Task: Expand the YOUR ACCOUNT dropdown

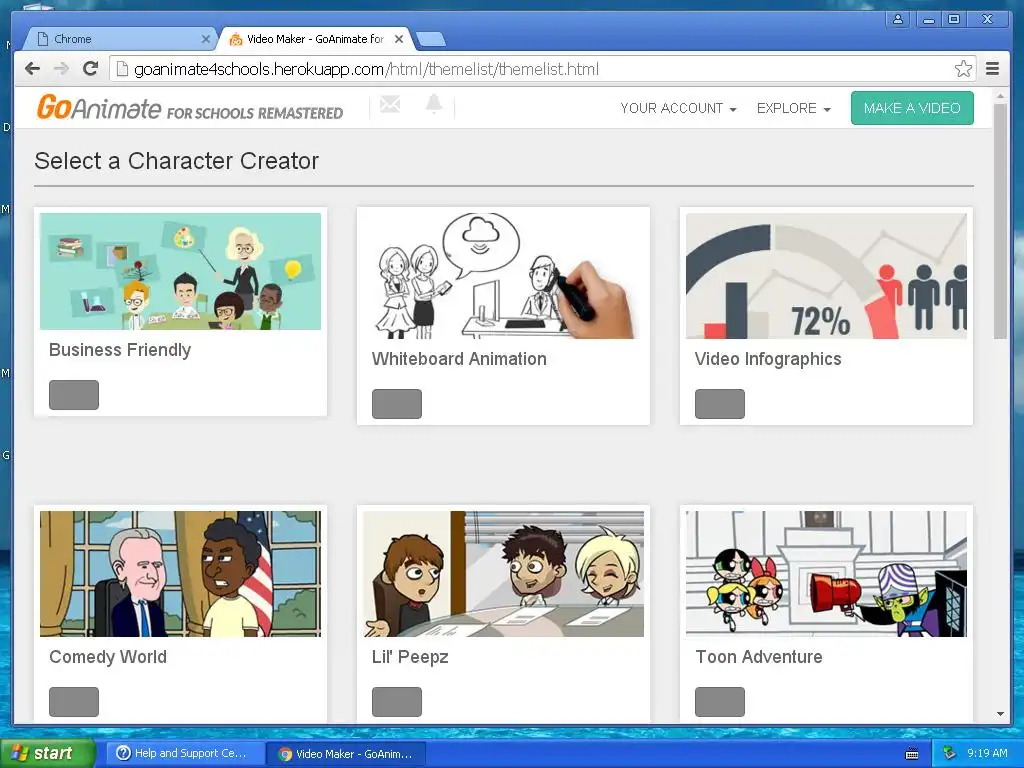Action: [679, 108]
